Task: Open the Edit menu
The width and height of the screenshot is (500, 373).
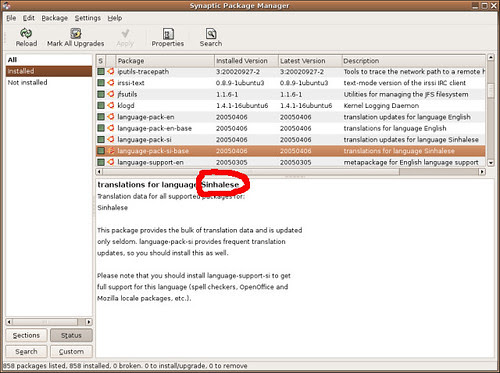Action: 29,18
